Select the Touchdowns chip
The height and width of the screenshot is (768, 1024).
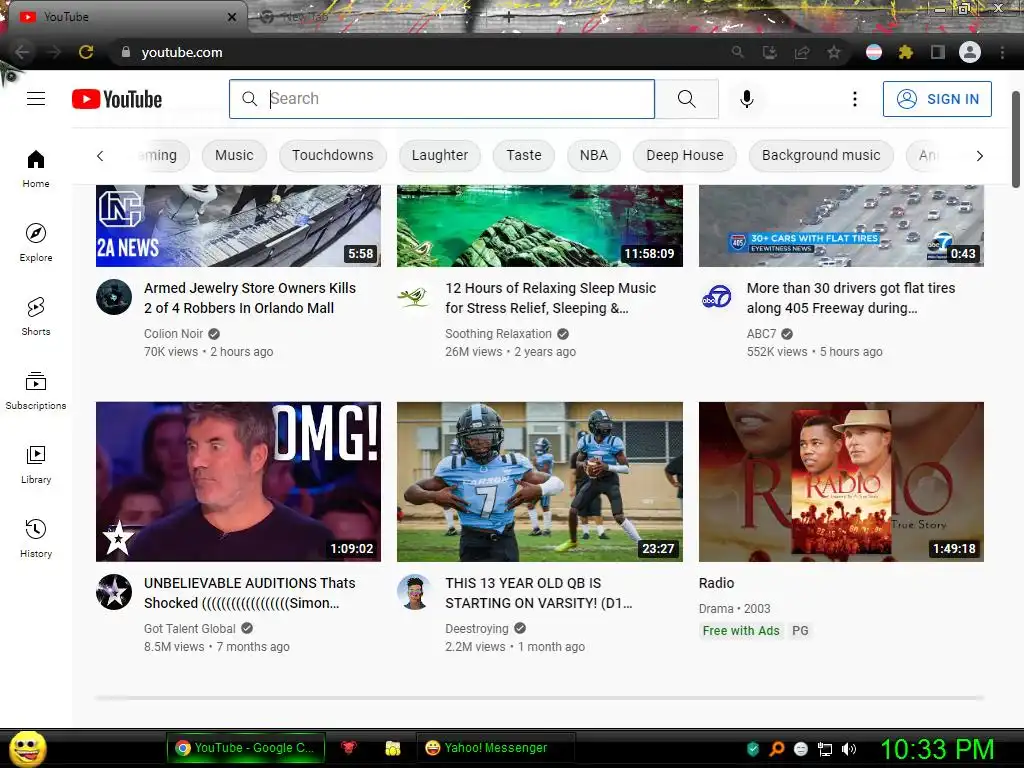[332, 155]
